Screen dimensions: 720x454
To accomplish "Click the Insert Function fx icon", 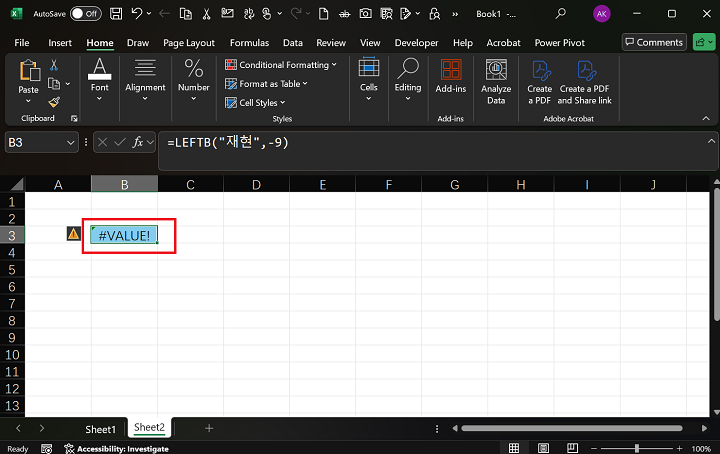I will click(138, 143).
